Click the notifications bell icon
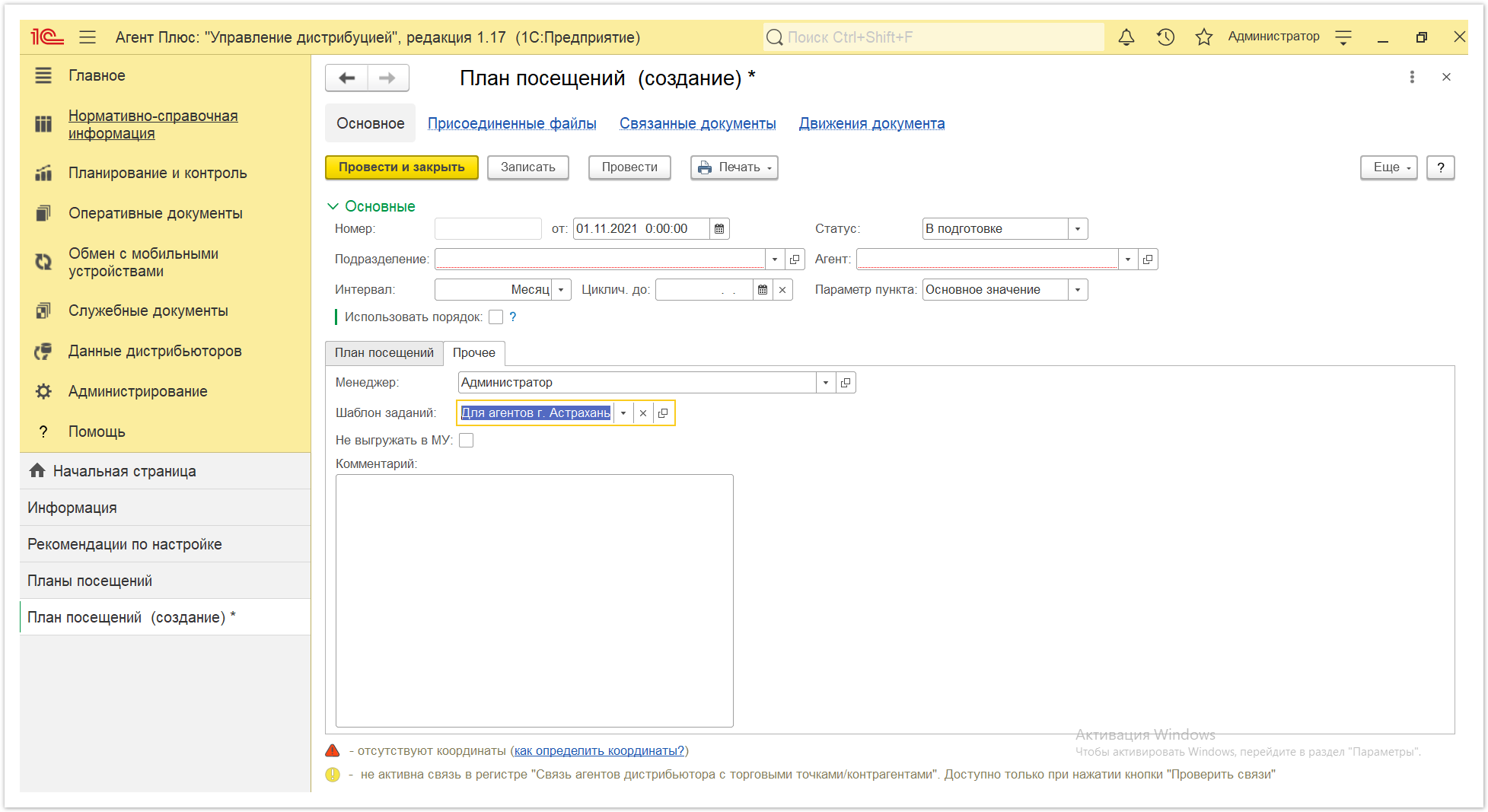This screenshot has width=1488, height=812. pyautogui.click(x=1126, y=37)
